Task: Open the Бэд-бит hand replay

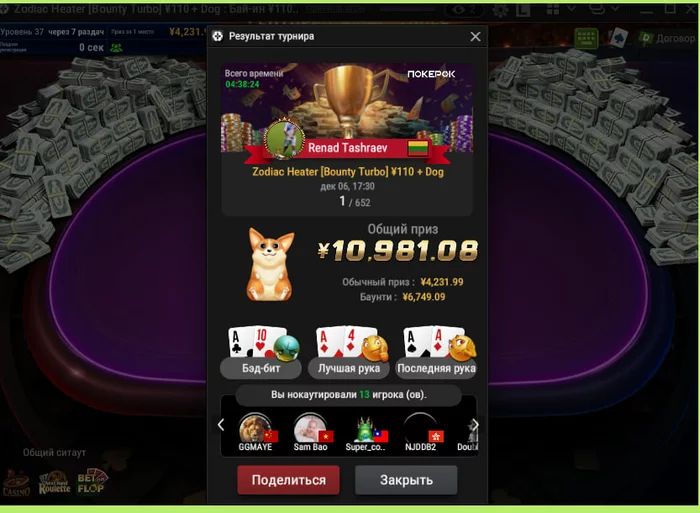Action: pos(261,368)
